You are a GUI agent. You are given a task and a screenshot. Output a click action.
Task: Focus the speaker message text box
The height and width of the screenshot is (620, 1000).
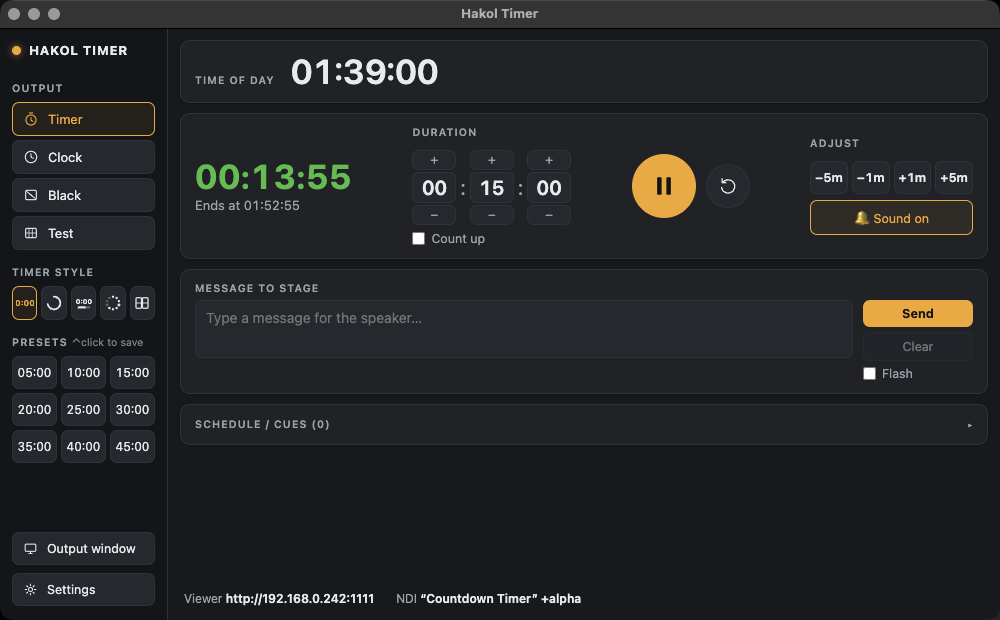click(x=524, y=329)
